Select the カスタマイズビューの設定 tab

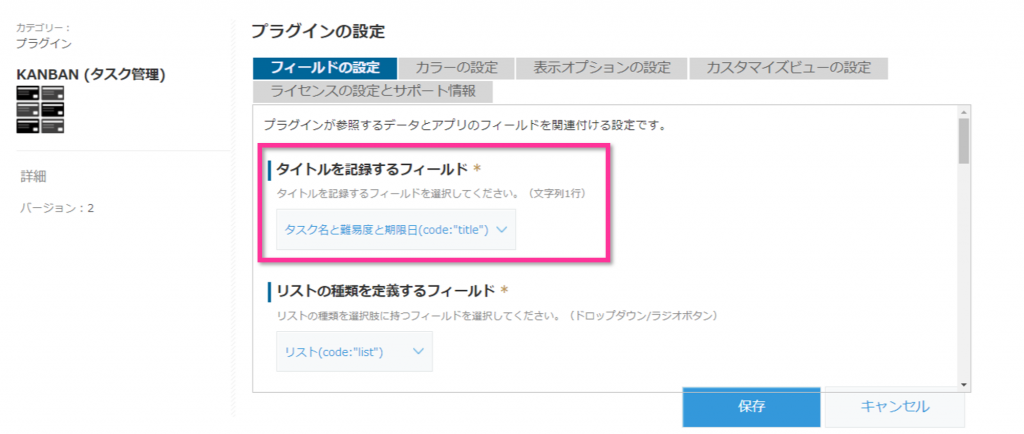point(788,68)
